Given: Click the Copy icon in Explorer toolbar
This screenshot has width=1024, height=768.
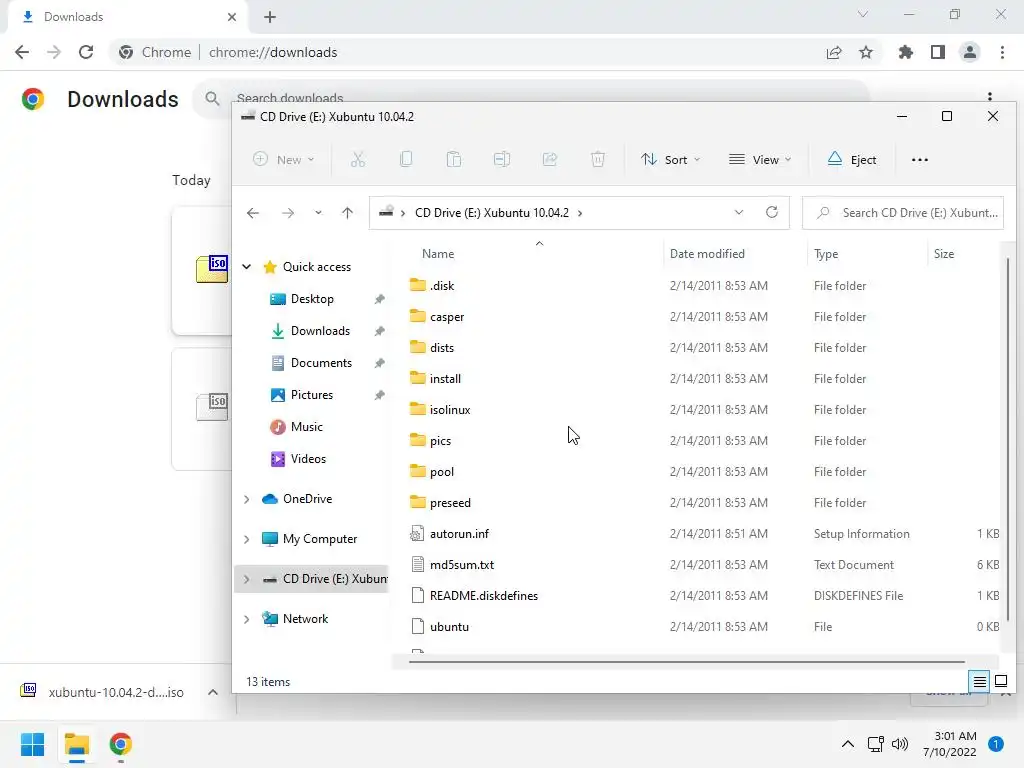Looking at the screenshot, I should tap(406, 159).
